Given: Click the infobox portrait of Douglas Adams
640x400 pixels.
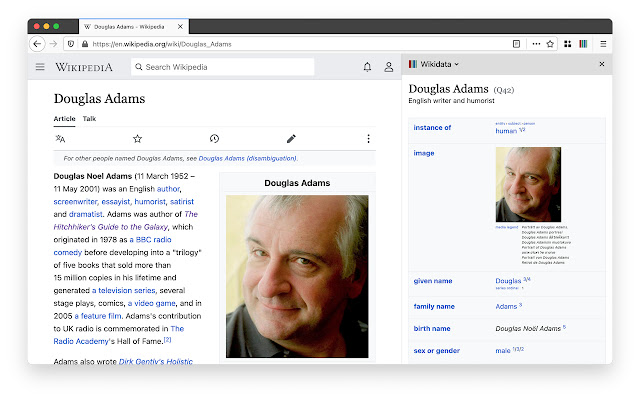Looking at the screenshot, I should point(297,276).
